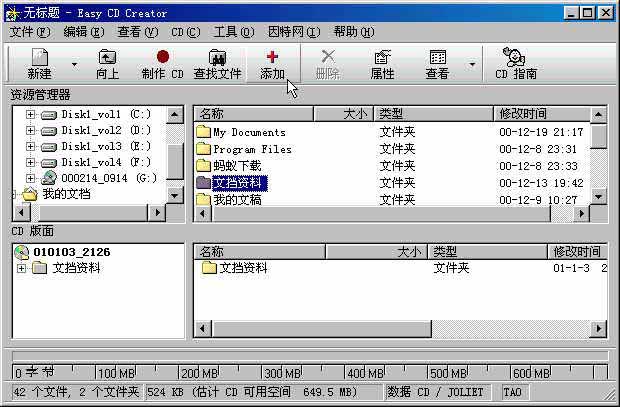Click the Easy CD Creator title bar icon
The height and width of the screenshot is (407, 620).
(x=13, y=13)
